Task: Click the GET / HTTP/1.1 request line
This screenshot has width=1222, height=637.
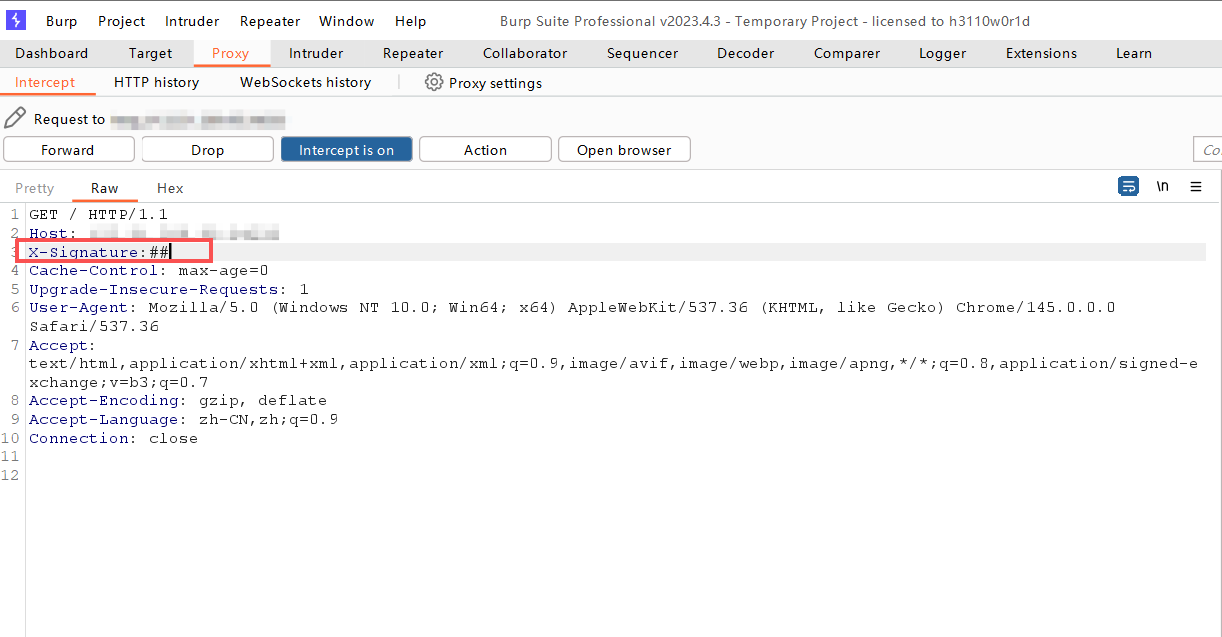Action: (x=98, y=214)
